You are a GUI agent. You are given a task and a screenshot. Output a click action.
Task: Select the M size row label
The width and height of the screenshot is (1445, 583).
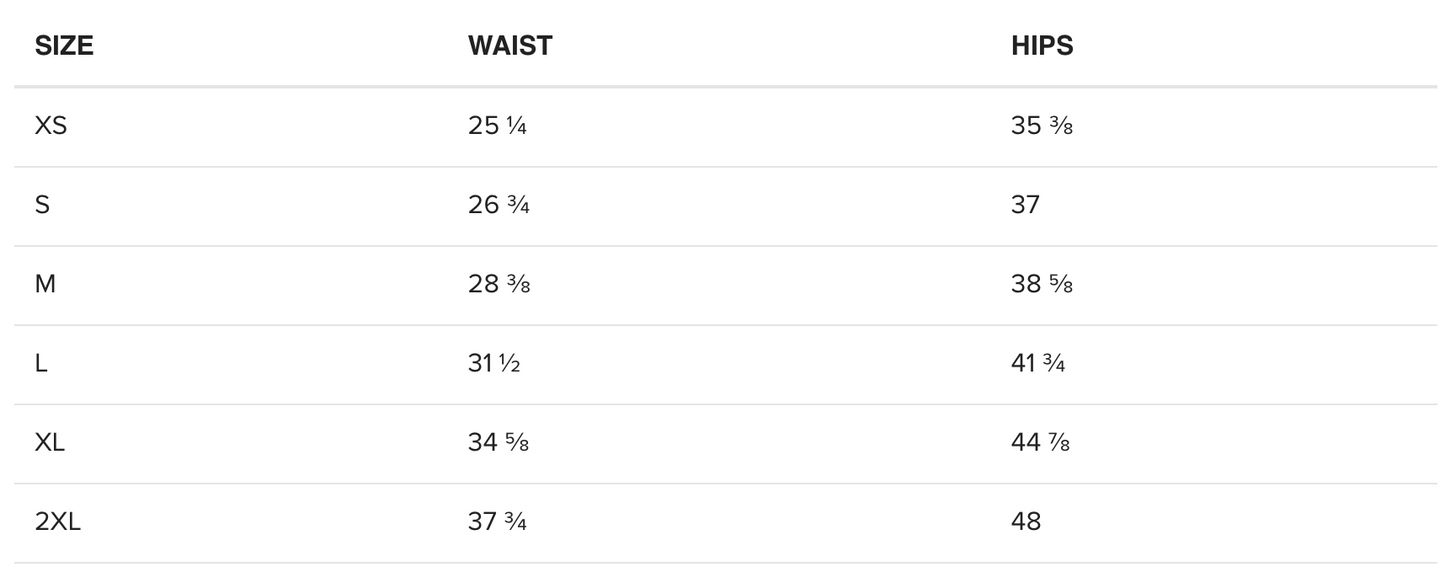pyautogui.click(x=45, y=284)
